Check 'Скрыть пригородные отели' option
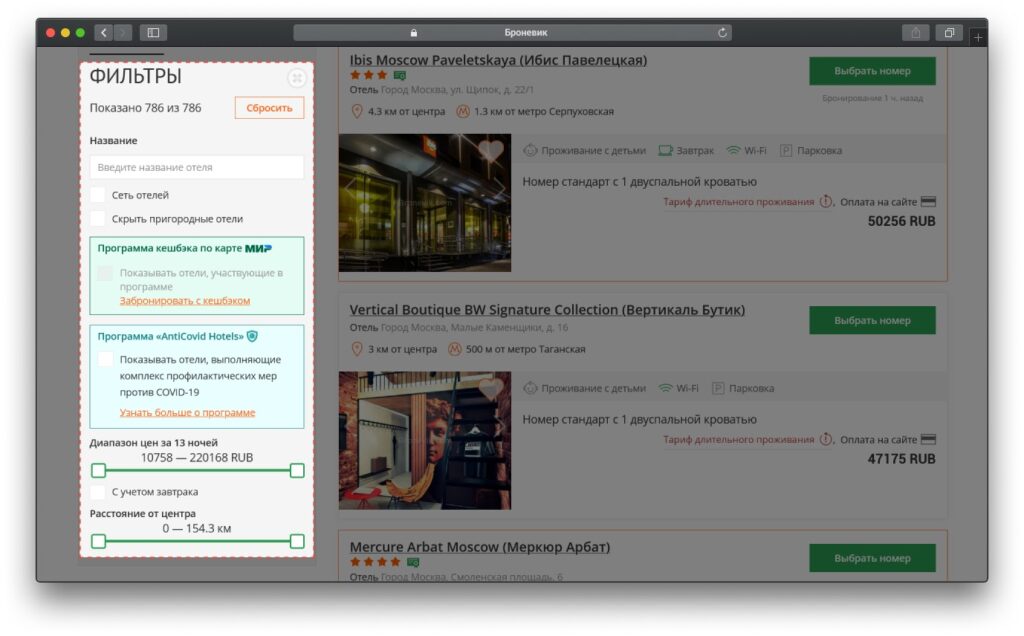Screen dimensions: 1024x636 coord(98,218)
